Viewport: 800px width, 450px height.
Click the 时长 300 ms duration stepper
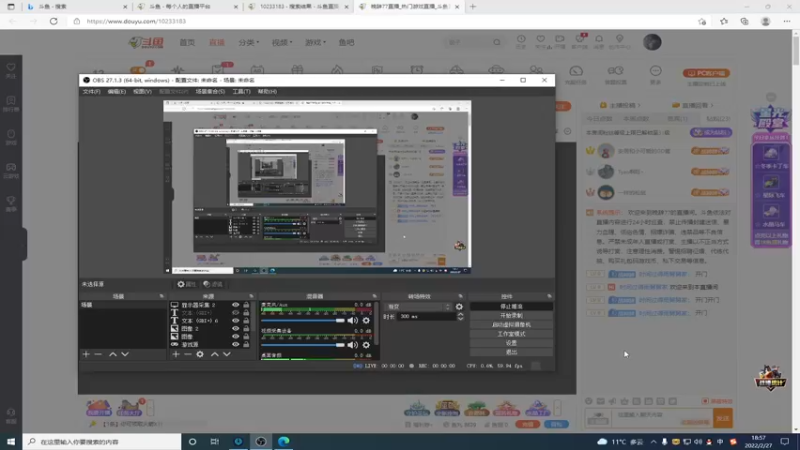pos(460,316)
